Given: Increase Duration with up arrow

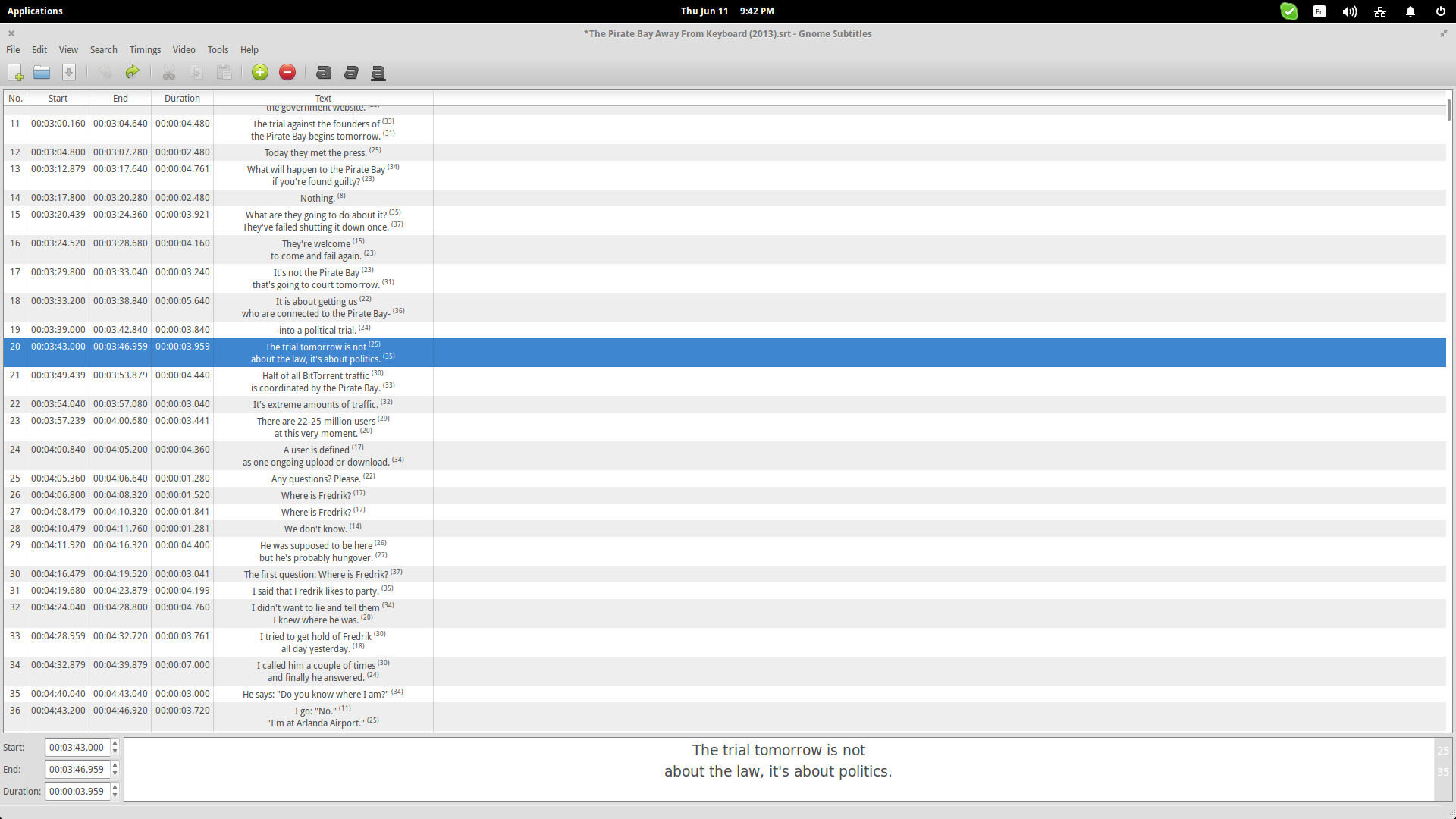Looking at the screenshot, I should 115,787.
